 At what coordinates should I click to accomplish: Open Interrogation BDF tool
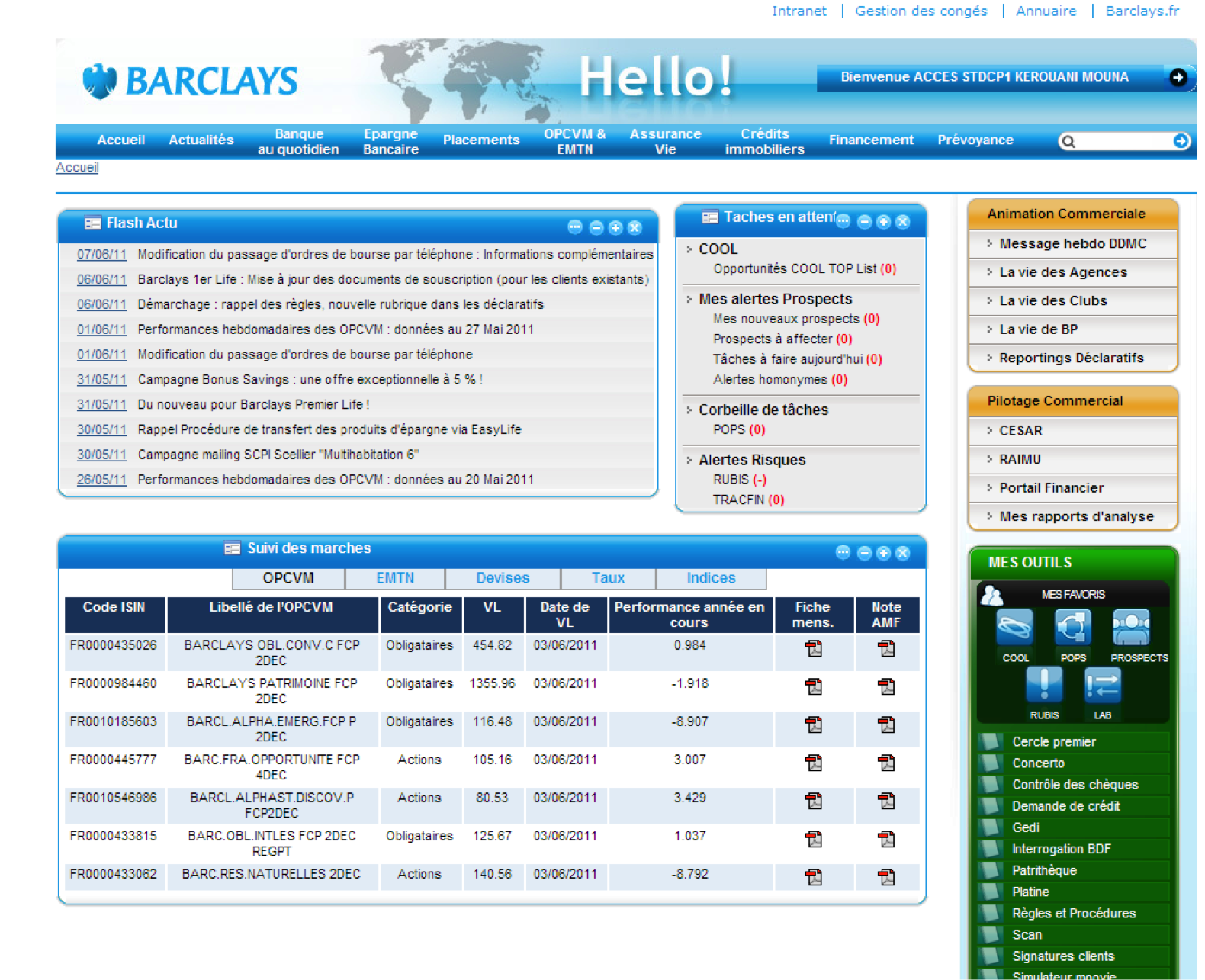coord(1061,849)
